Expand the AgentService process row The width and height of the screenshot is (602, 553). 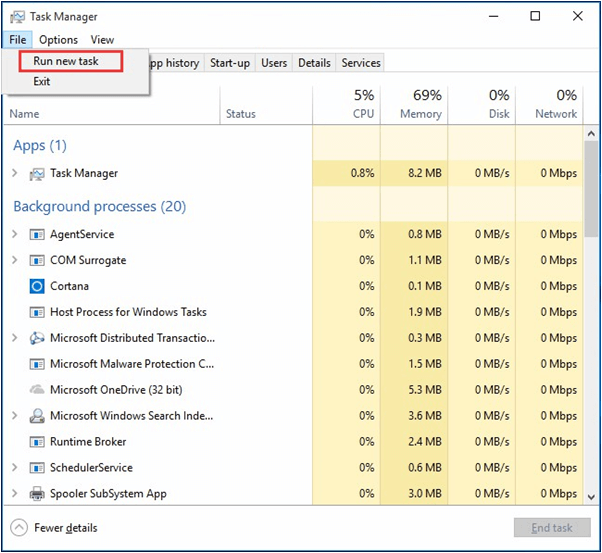click(x=15, y=234)
